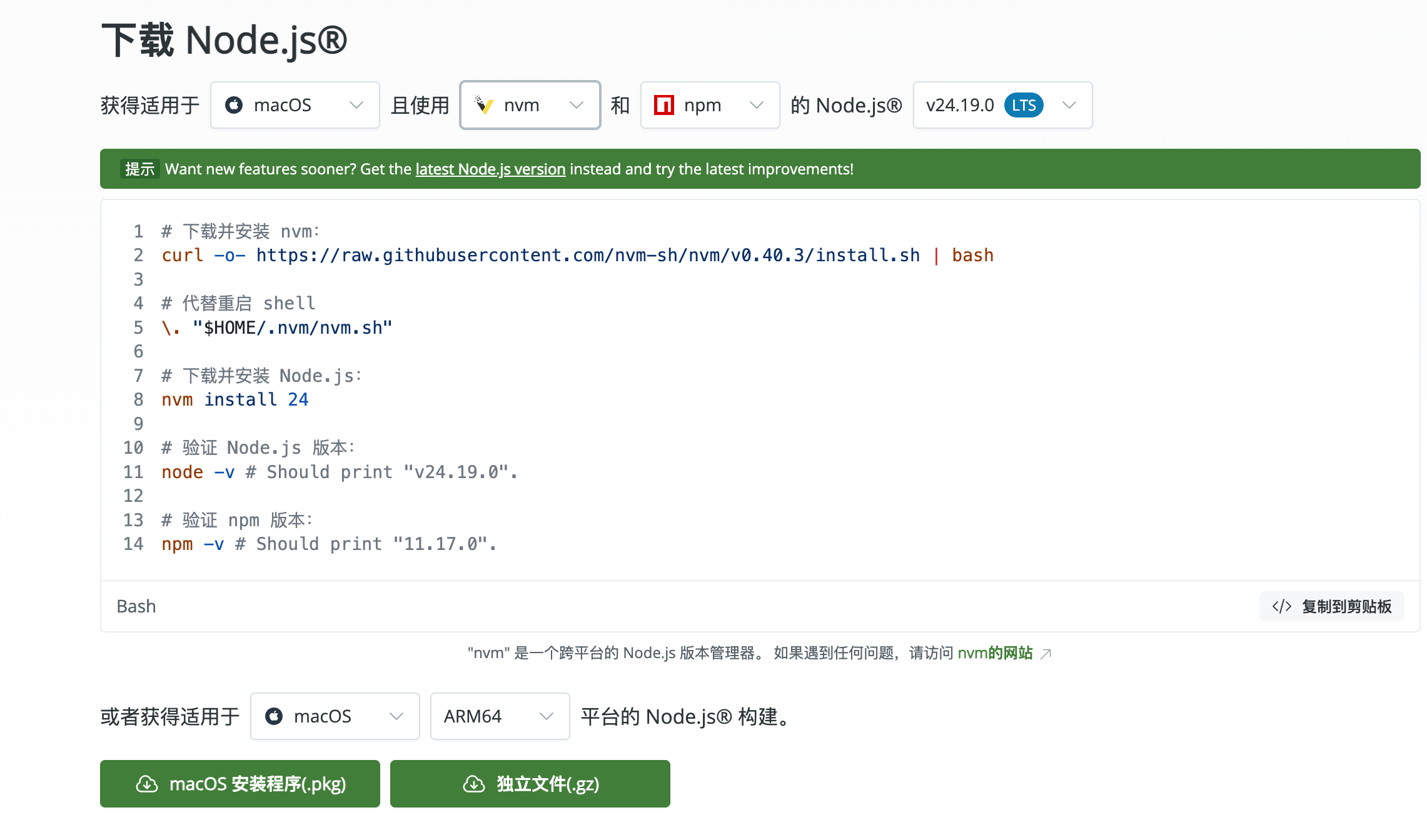The height and width of the screenshot is (840, 1427).
Task: Click the 提示 badge in green banner
Action: 139,169
